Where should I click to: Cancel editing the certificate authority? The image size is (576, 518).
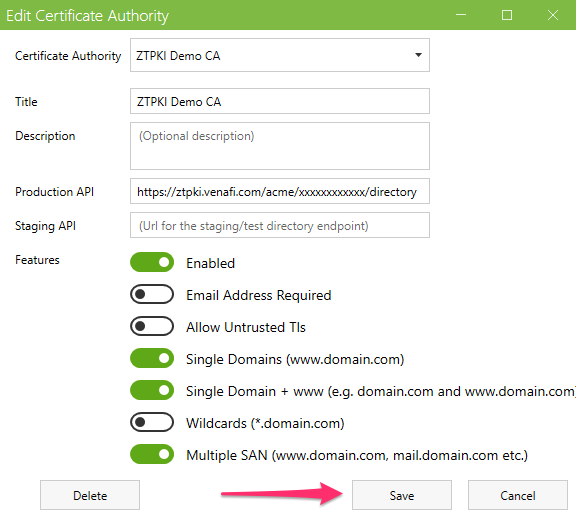click(x=518, y=495)
